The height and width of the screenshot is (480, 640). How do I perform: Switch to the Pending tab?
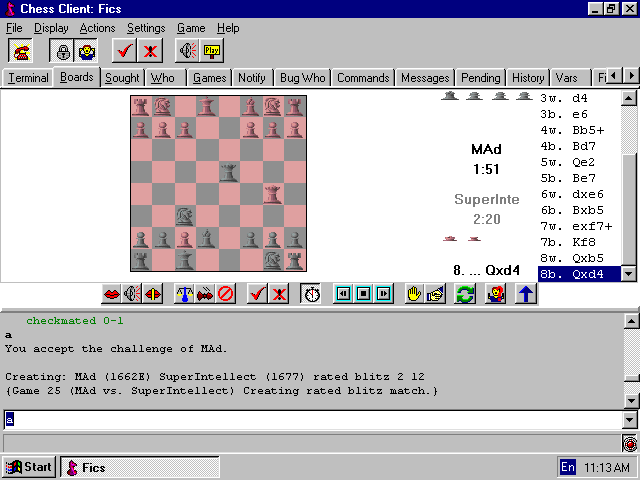point(480,78)
